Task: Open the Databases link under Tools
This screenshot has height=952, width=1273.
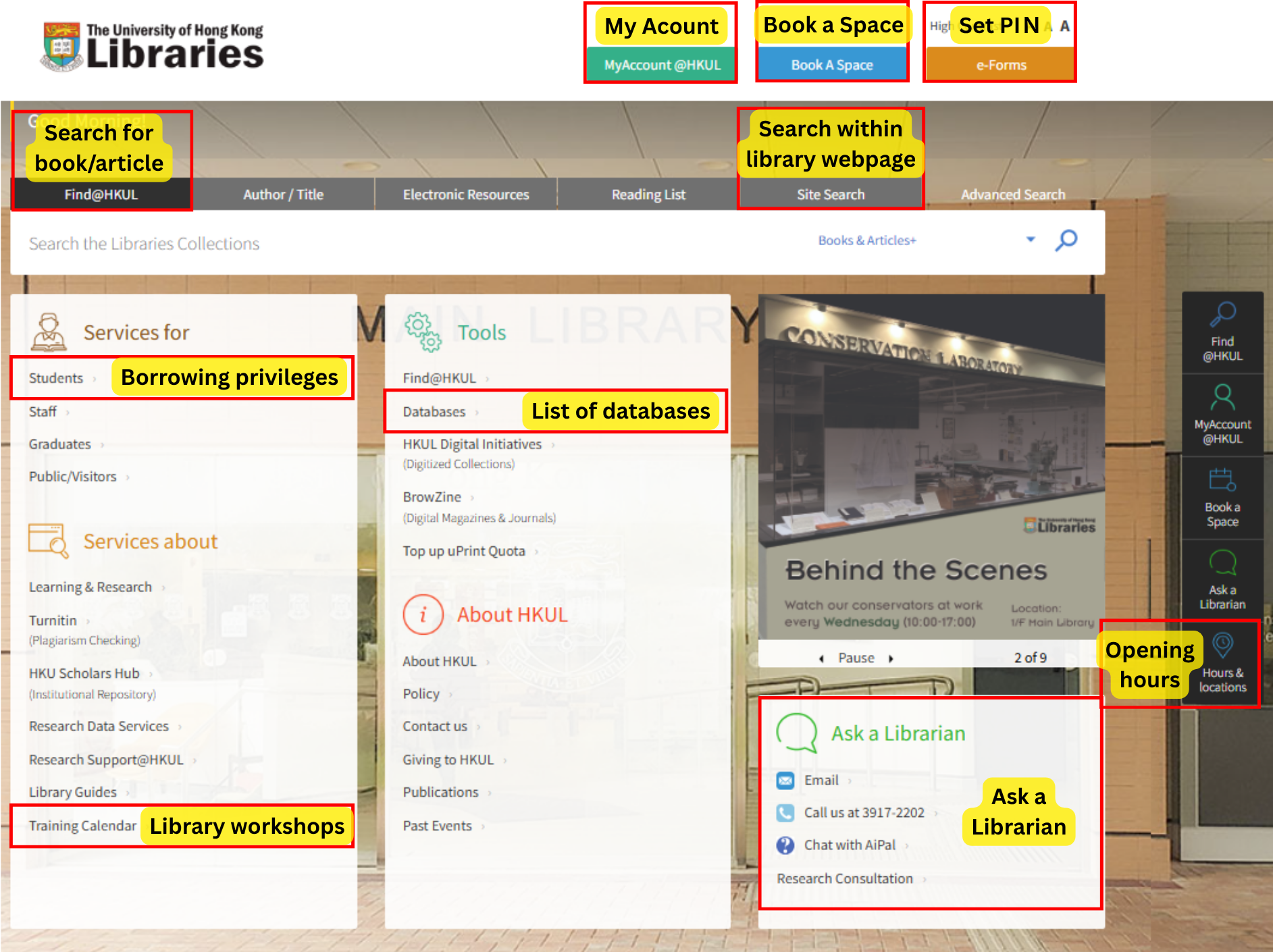Action: coord(434,412)
